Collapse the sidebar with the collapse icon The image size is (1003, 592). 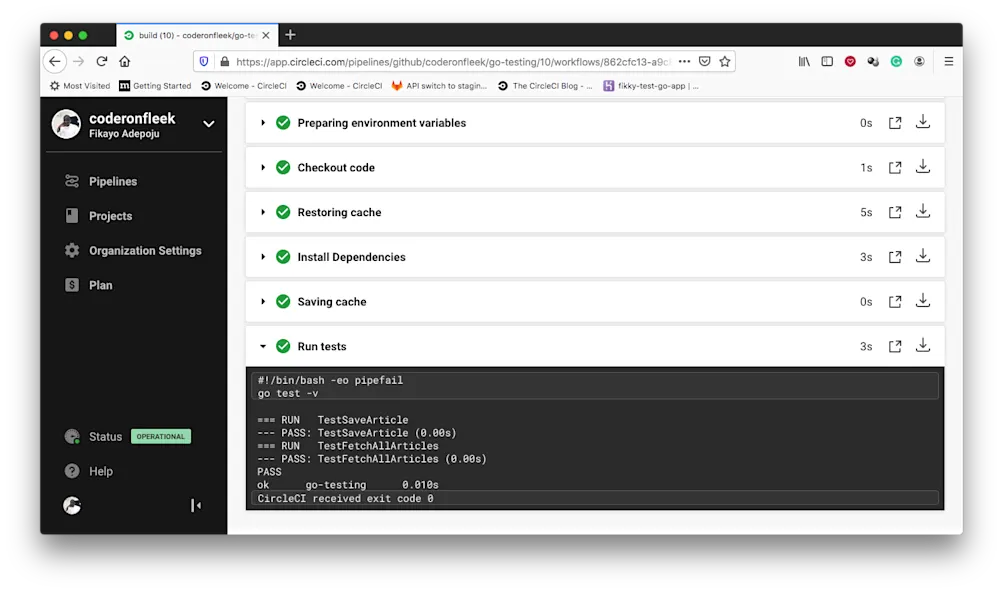(196, 506)
